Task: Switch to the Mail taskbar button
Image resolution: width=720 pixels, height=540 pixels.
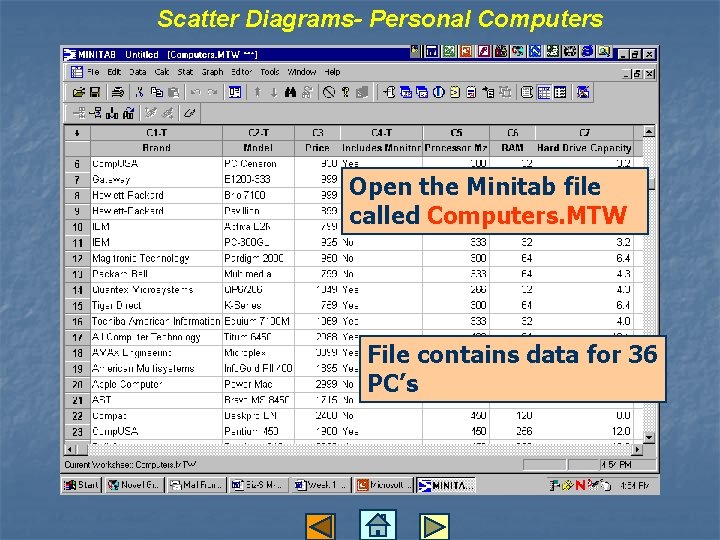Action: click(x=197, y=485)
